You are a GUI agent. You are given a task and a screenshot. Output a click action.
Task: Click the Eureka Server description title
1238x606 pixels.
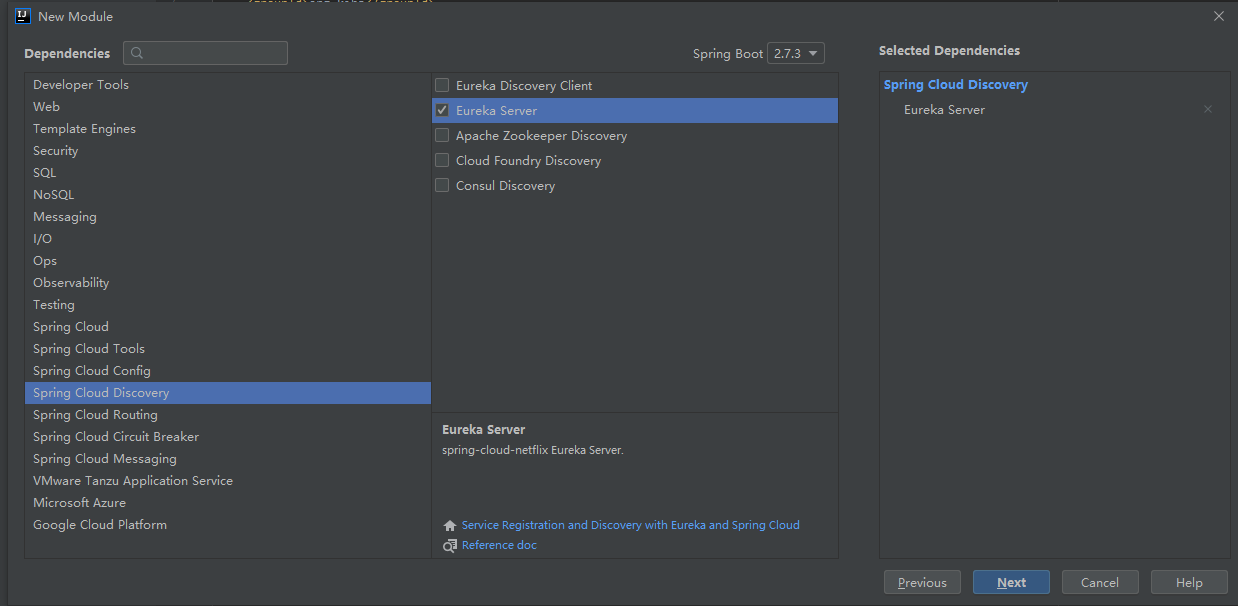coord(483,430)
